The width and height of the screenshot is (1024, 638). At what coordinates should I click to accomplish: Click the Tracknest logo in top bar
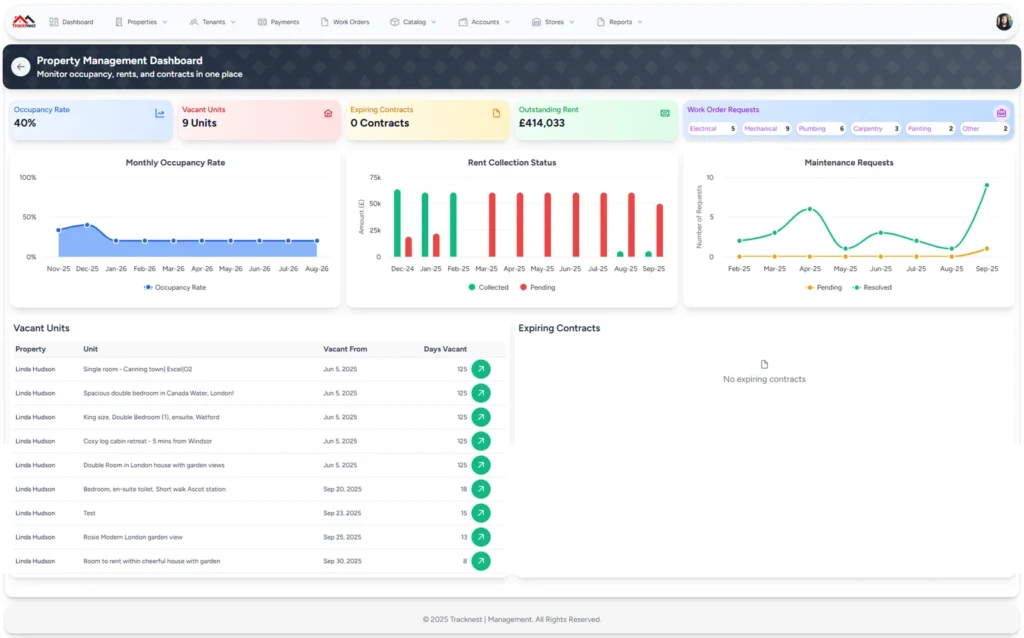pyautogui.click(x=24, y=21)
